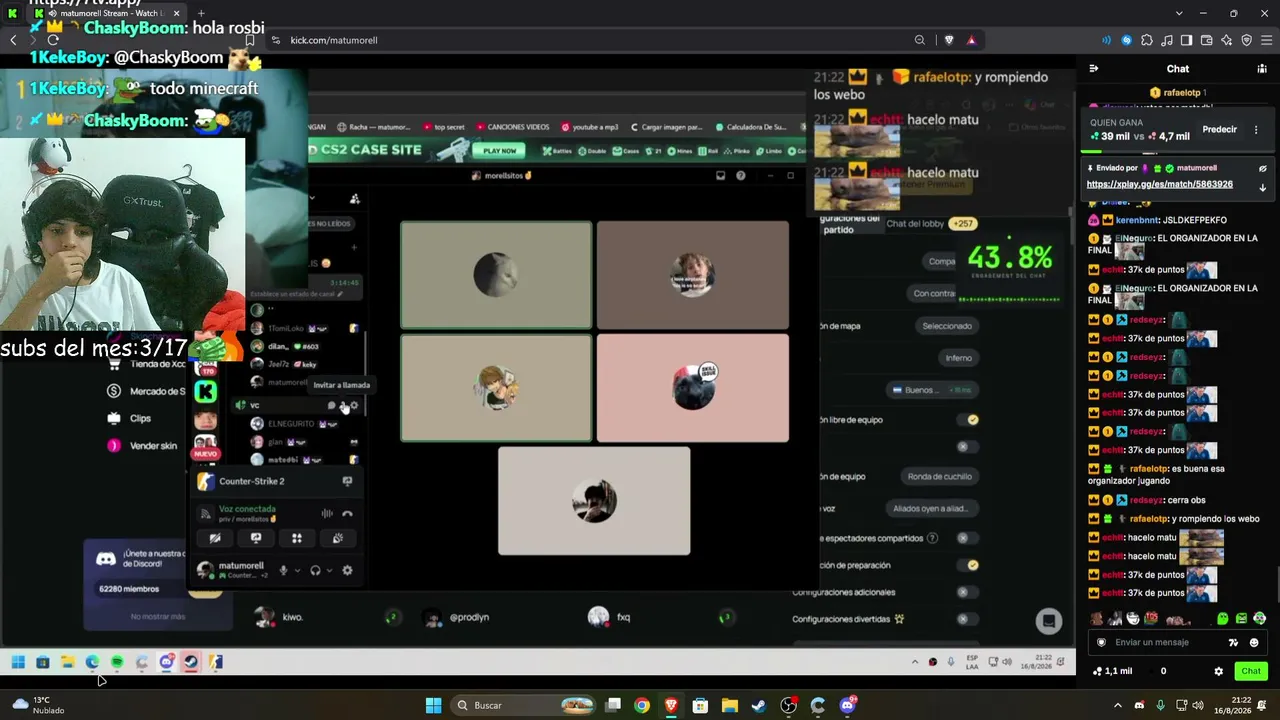
Task: Collapse the Kick chat panel
Action: coord(1093,69)
